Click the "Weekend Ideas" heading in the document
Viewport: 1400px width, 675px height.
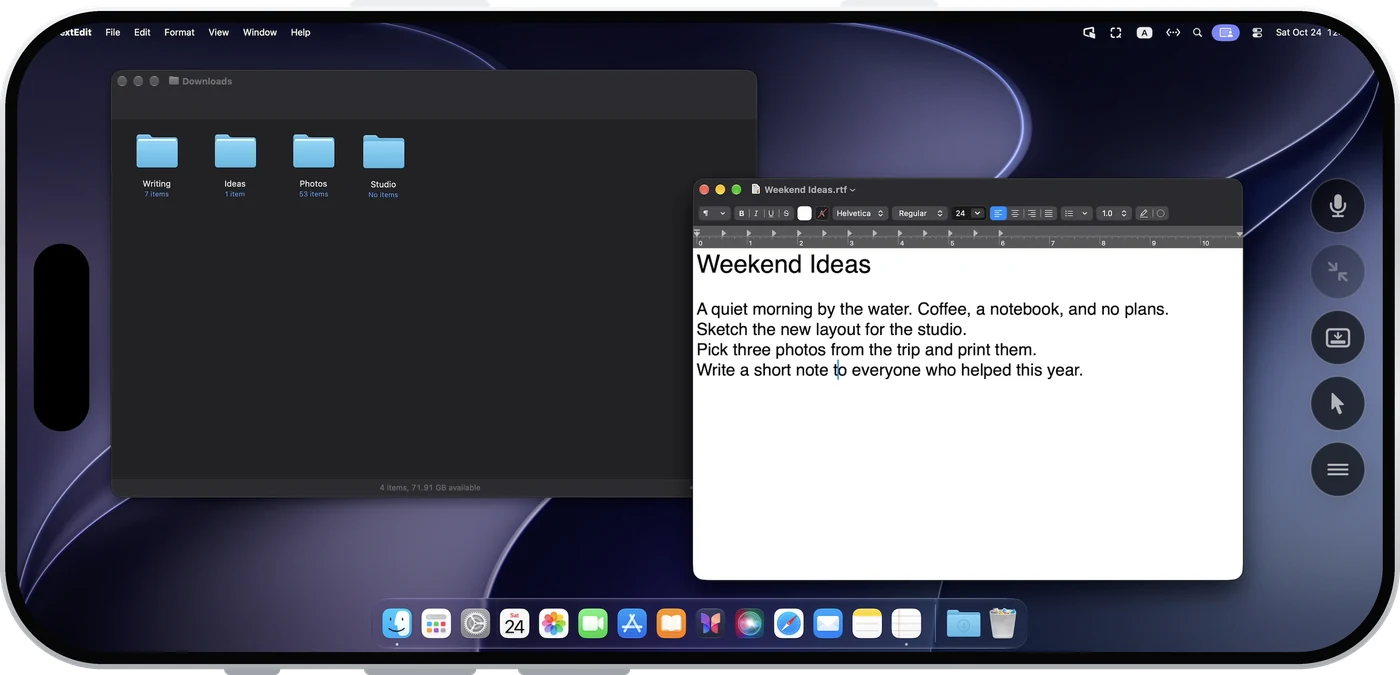[784, 265]
